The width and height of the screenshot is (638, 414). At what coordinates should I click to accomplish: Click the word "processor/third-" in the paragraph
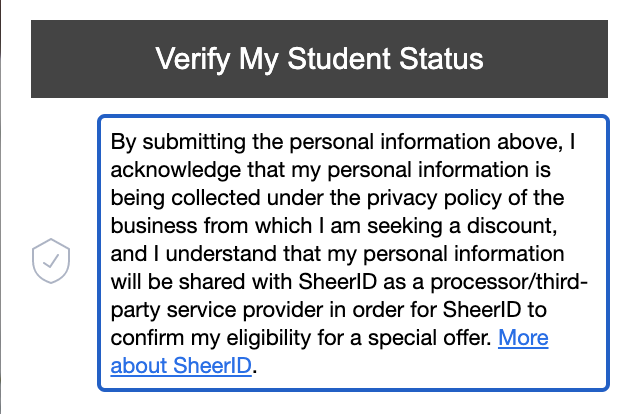pos(509,282)
